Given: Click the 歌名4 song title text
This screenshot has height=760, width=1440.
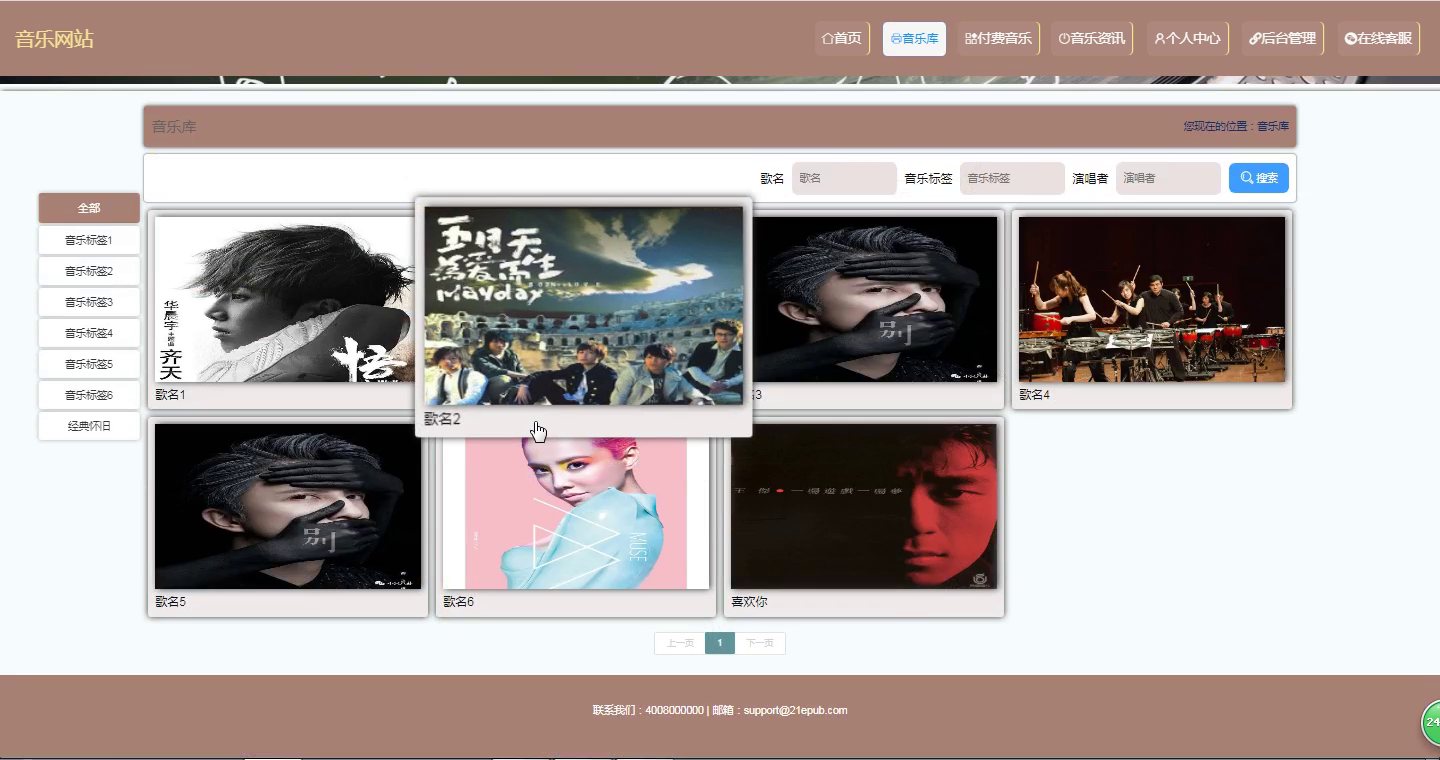Looking at the screenshot, I should [x=1034, y=395].
